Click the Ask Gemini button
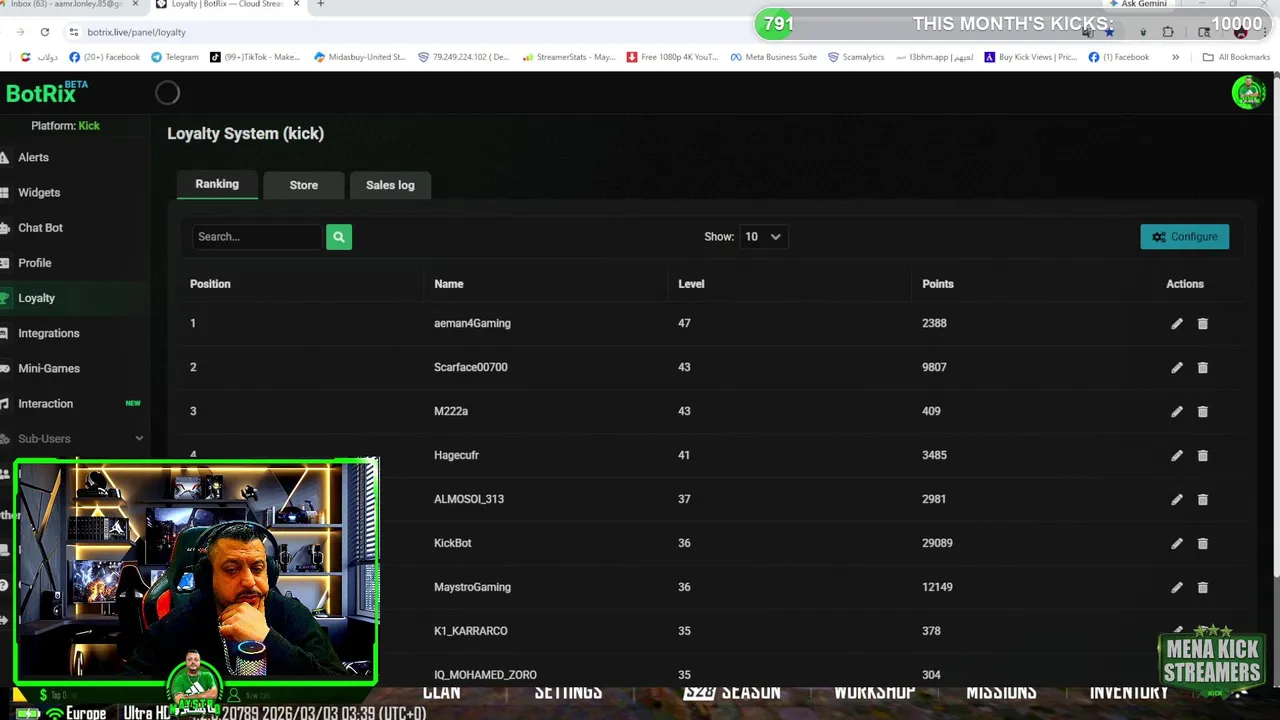 click(1138, 4)
